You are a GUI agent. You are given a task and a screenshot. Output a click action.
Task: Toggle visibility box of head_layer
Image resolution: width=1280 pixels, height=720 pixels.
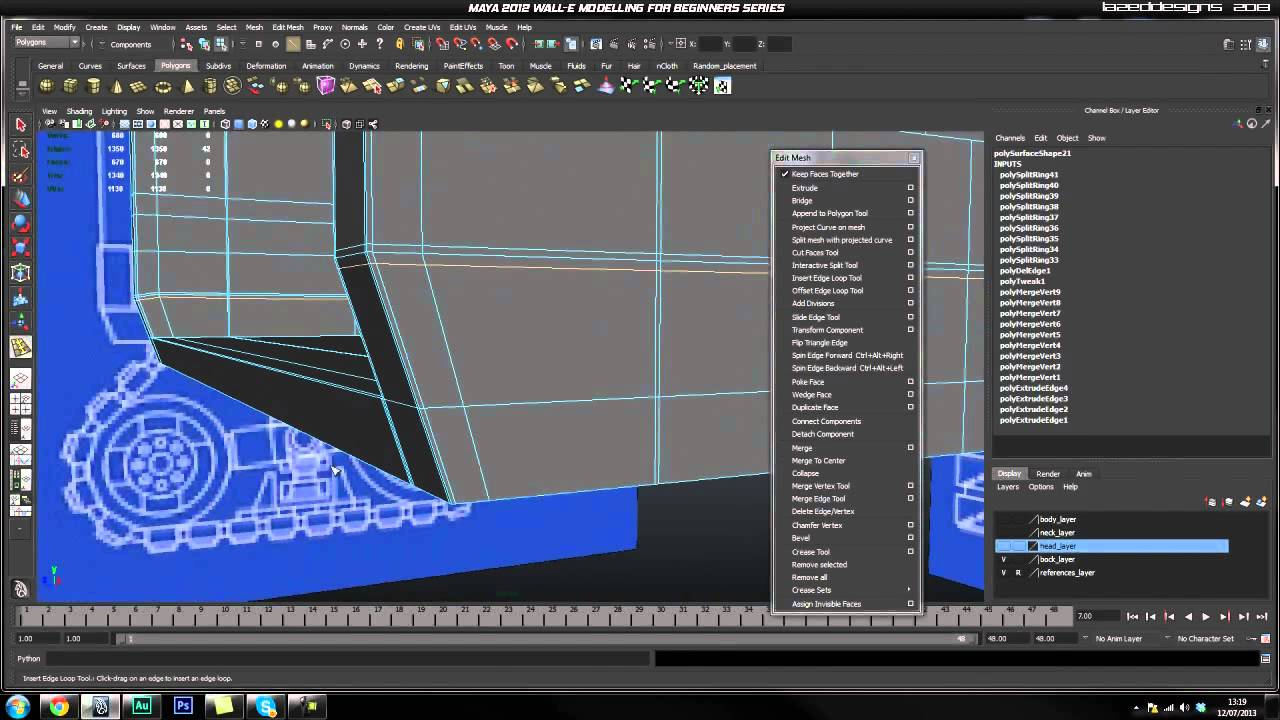point(1004,546)
